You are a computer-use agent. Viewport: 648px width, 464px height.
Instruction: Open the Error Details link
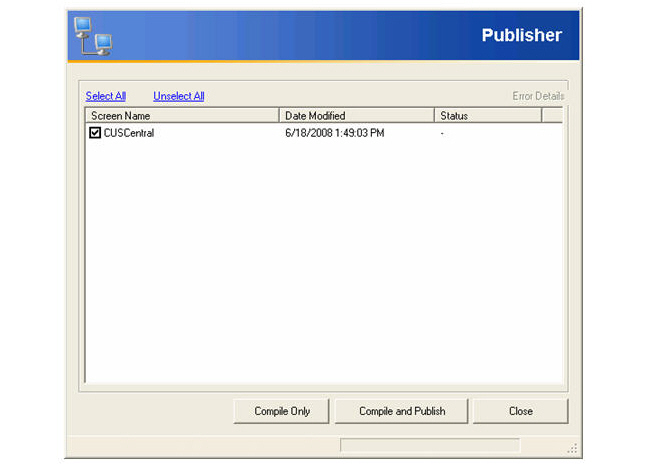tap(538, 96)
